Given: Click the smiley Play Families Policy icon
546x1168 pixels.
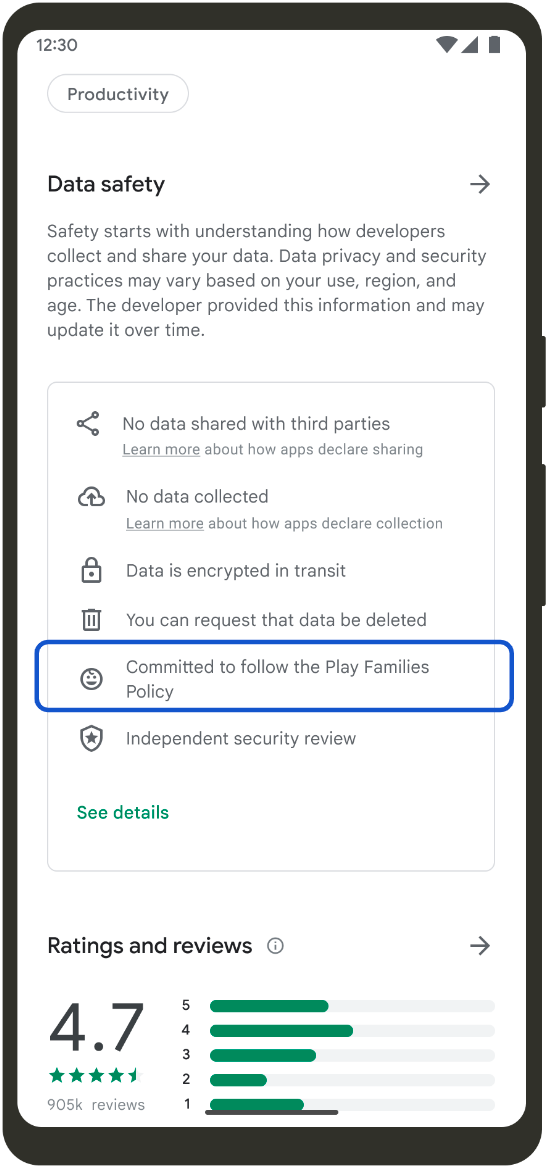Looking at the screenshot, I should coord(91,679).
